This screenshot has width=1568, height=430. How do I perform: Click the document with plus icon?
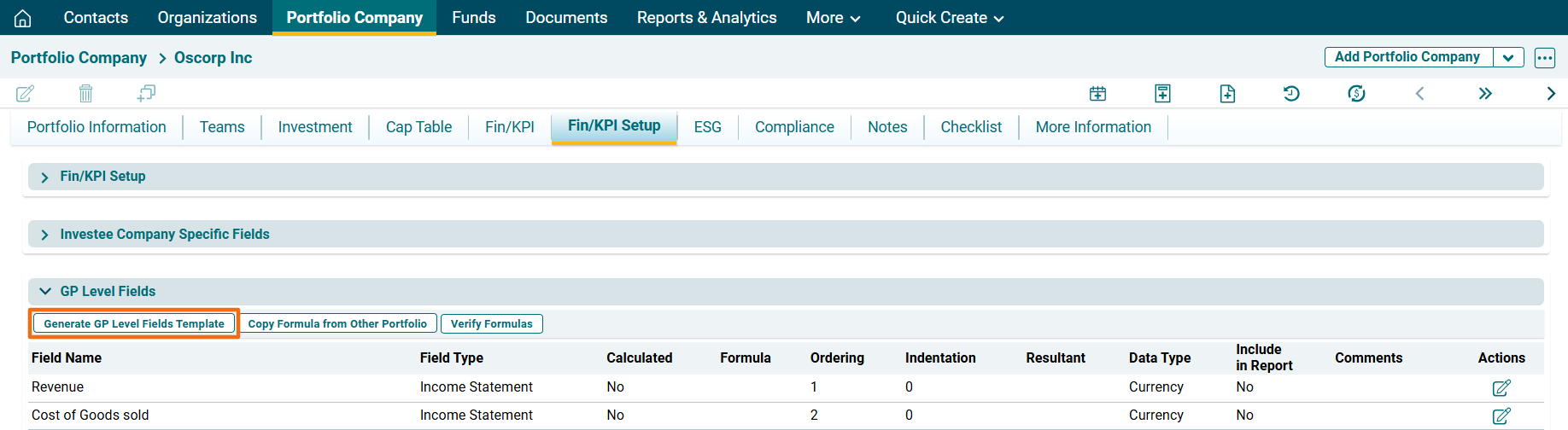pyautogui.click(x=1227, y=93)
